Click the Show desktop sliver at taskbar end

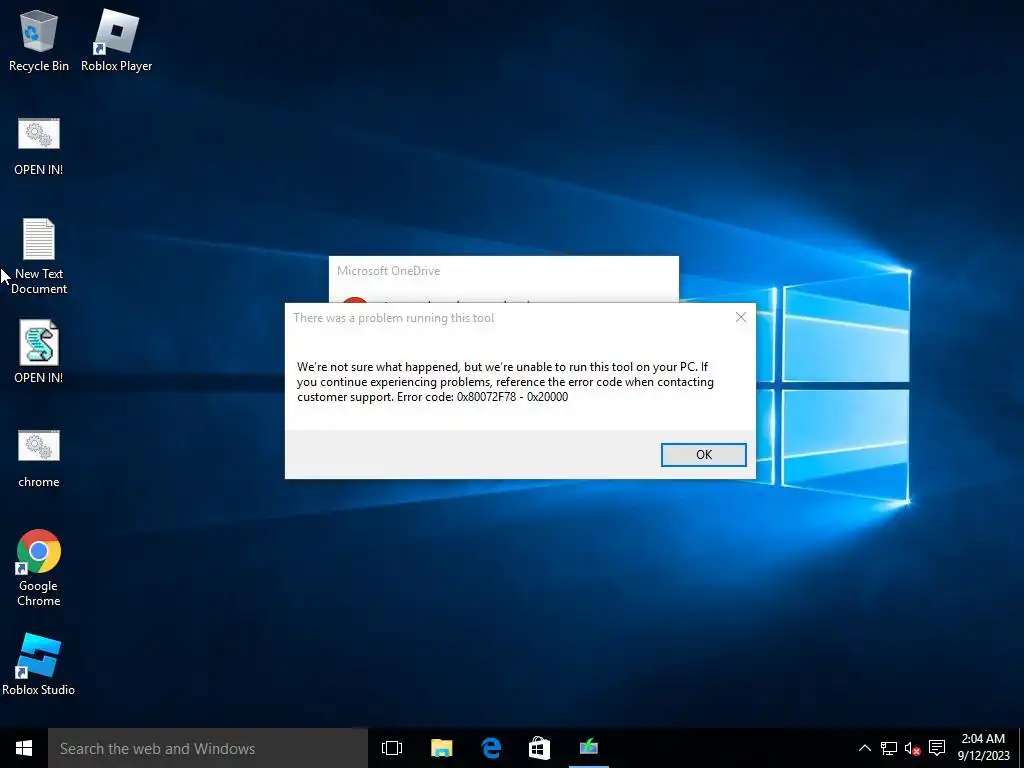(x=1021, y=748)
